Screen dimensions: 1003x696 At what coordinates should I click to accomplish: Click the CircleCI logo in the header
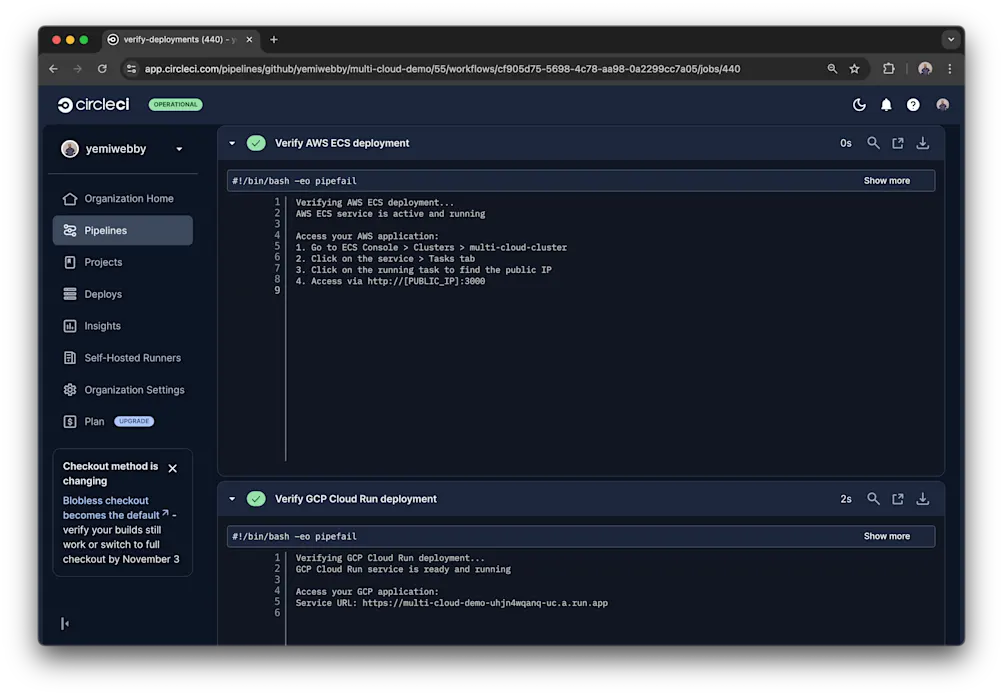click(x=92, y=104)
